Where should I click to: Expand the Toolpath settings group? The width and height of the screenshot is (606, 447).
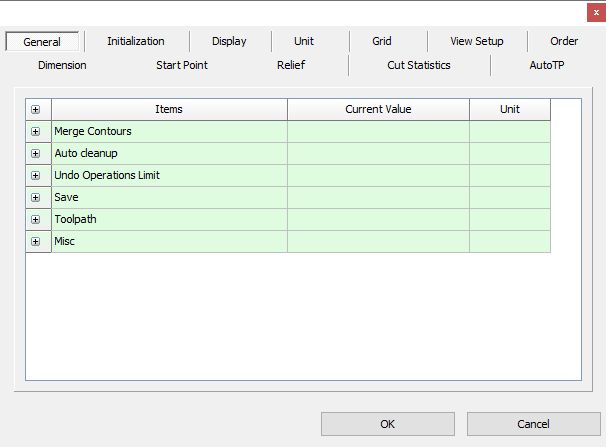tap(36, 219)
